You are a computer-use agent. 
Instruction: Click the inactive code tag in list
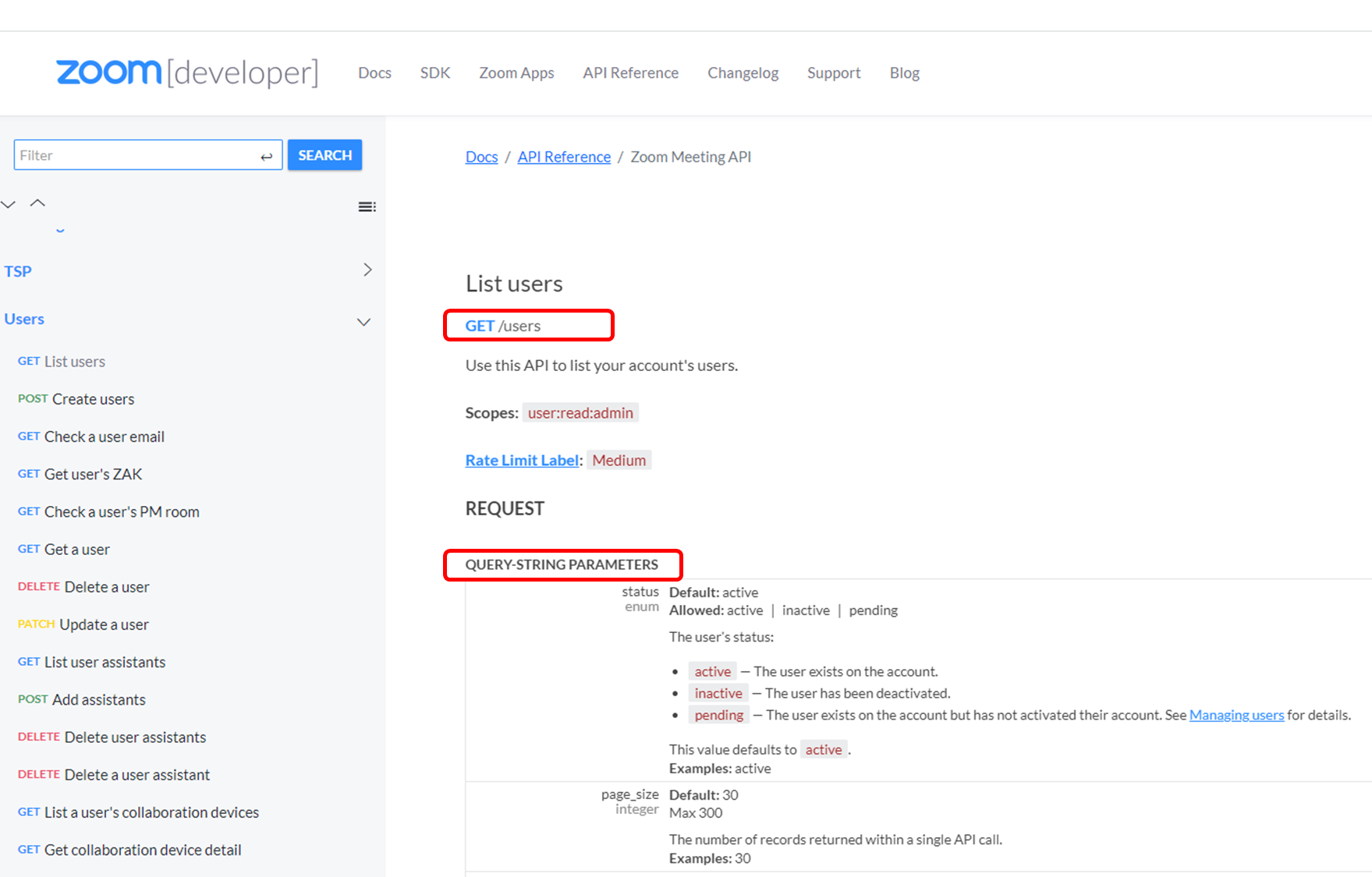718,693
